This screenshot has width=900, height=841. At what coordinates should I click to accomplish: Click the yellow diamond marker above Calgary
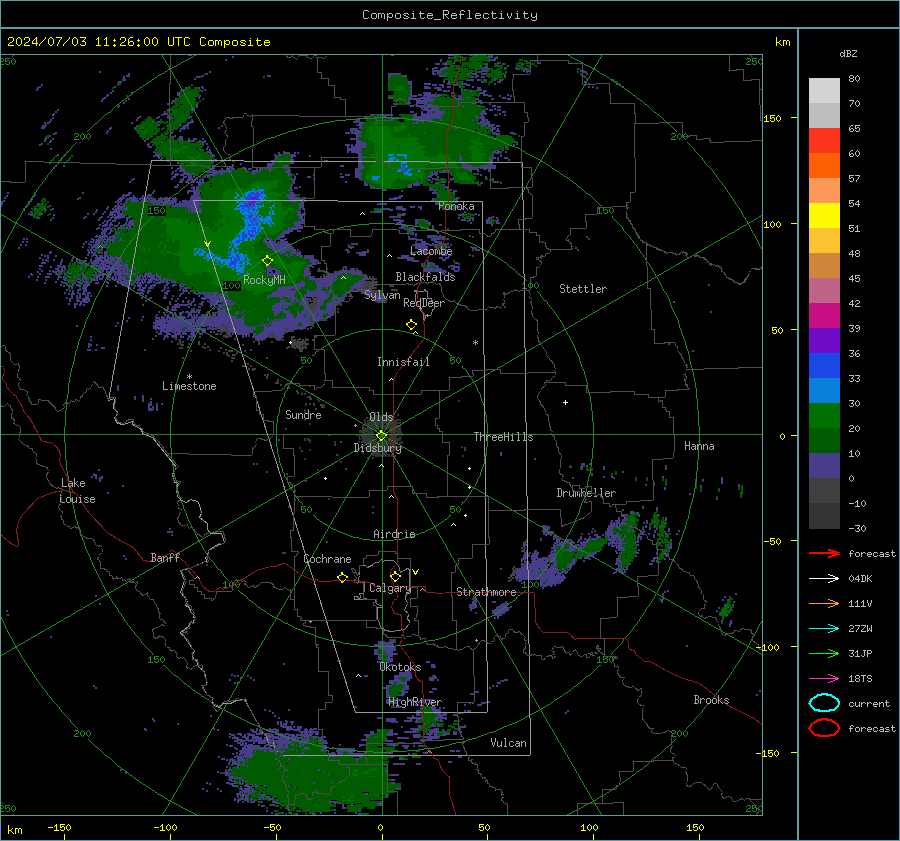click(x=395, y=576)
